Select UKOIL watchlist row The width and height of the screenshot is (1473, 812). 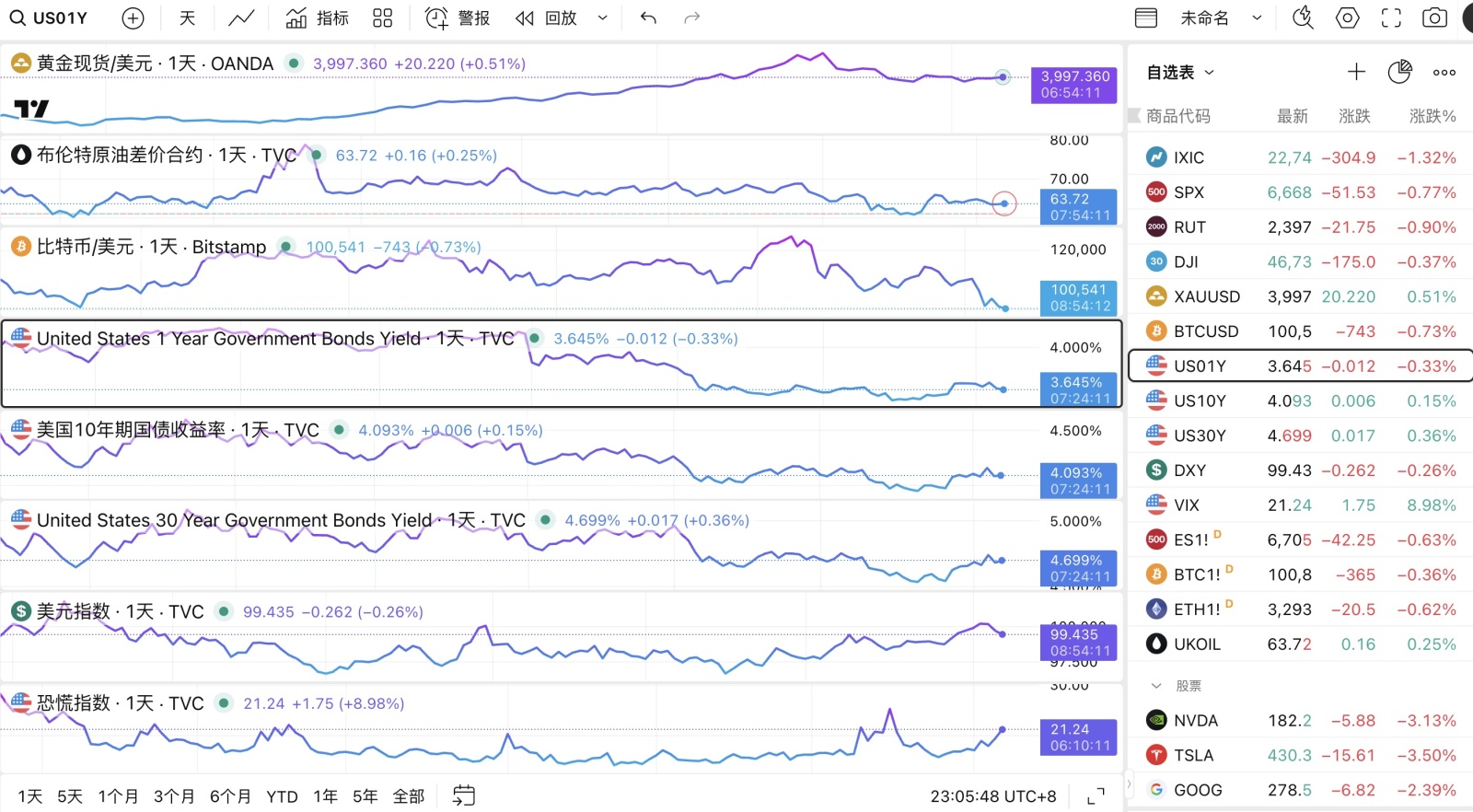pos(1300,644)
